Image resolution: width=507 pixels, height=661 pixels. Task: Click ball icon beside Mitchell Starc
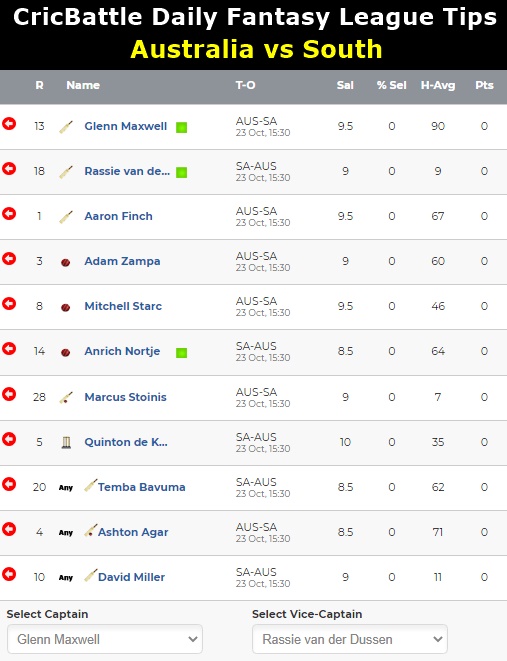click(x=65, y=307)
